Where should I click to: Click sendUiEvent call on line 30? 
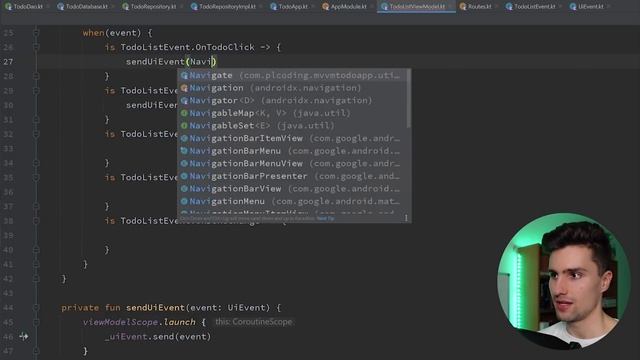(x=151, y=105)
